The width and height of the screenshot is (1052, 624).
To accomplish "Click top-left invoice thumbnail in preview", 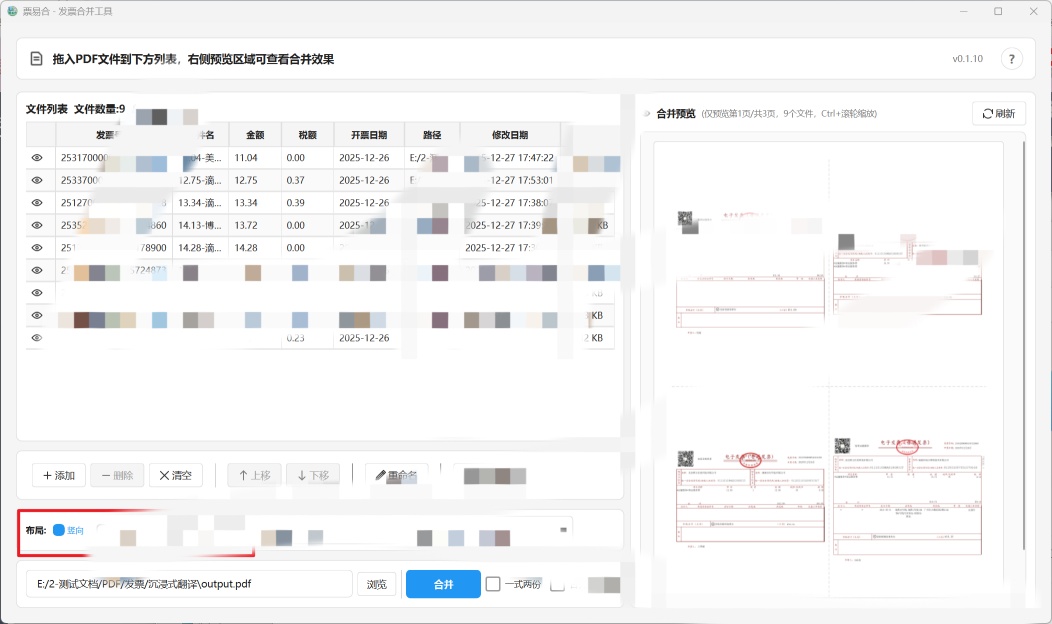I will tap(750, 272).
